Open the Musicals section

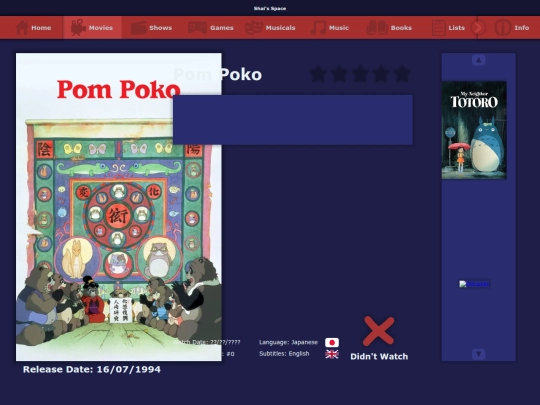click(270, 28)
